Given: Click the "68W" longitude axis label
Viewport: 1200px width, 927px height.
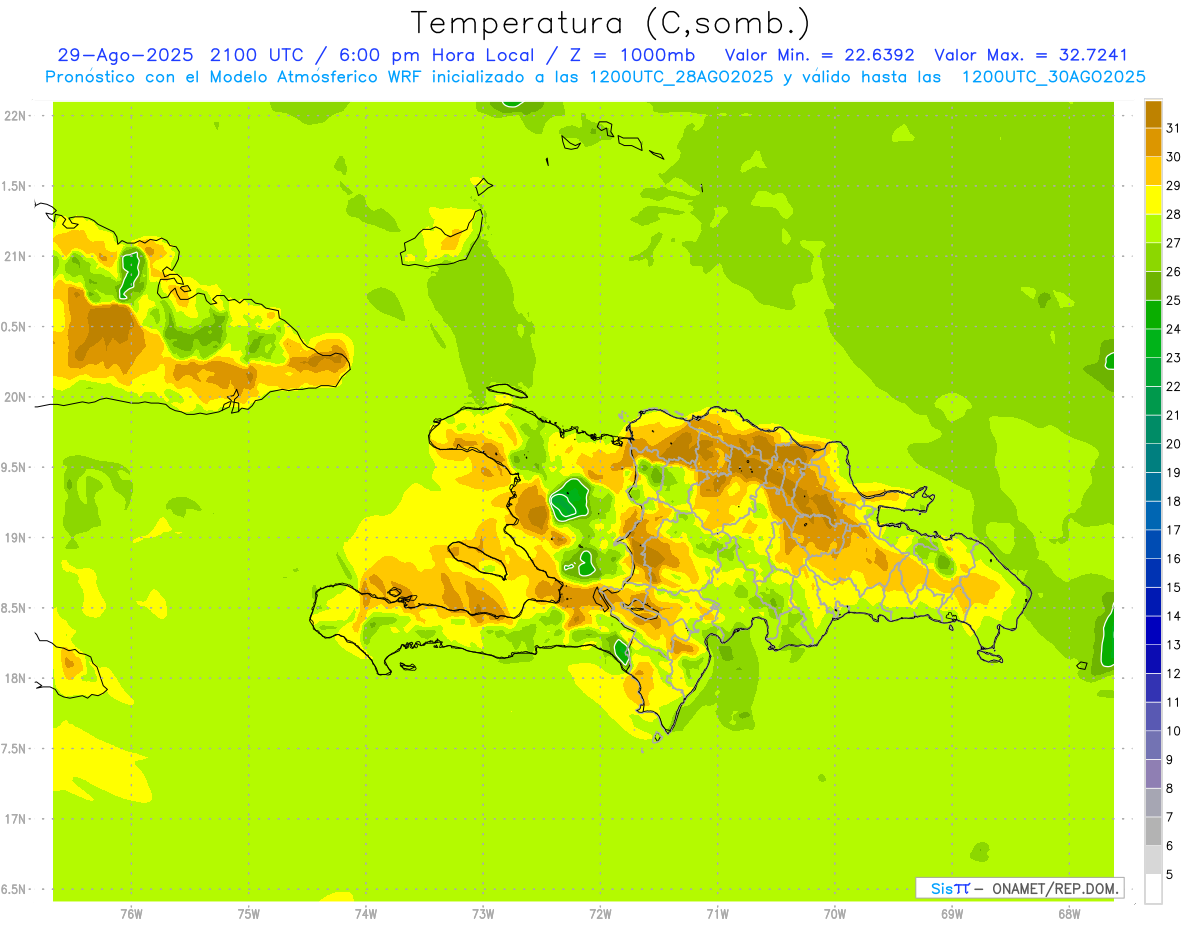Looking at the screenshot, I should [x=1069, y=914].
